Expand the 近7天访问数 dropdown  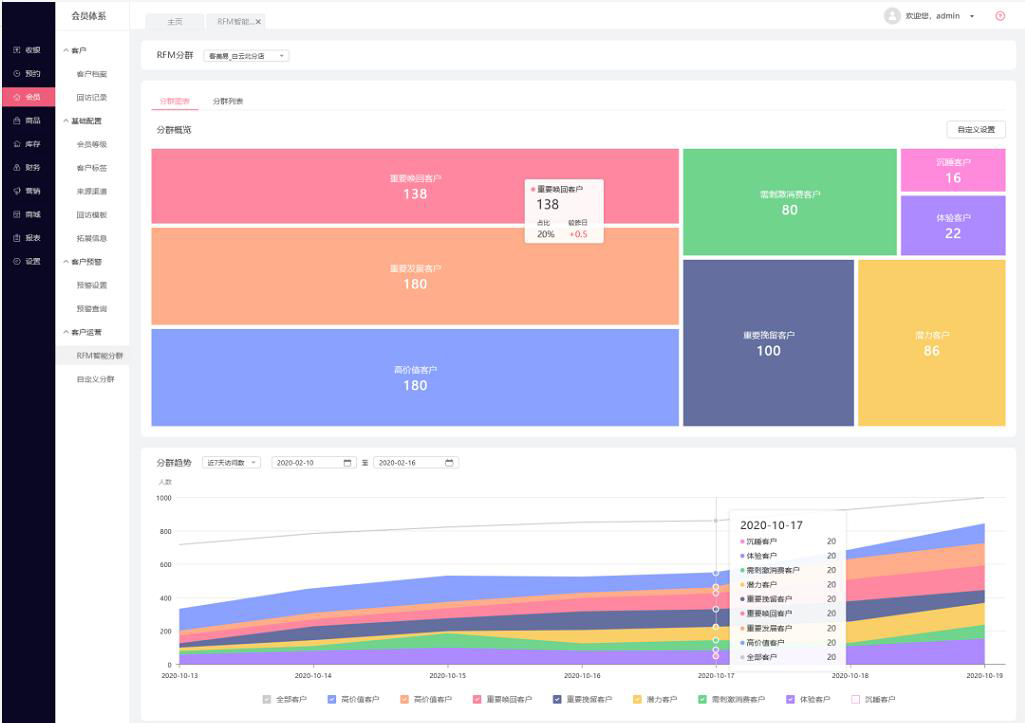click(231, 463)
